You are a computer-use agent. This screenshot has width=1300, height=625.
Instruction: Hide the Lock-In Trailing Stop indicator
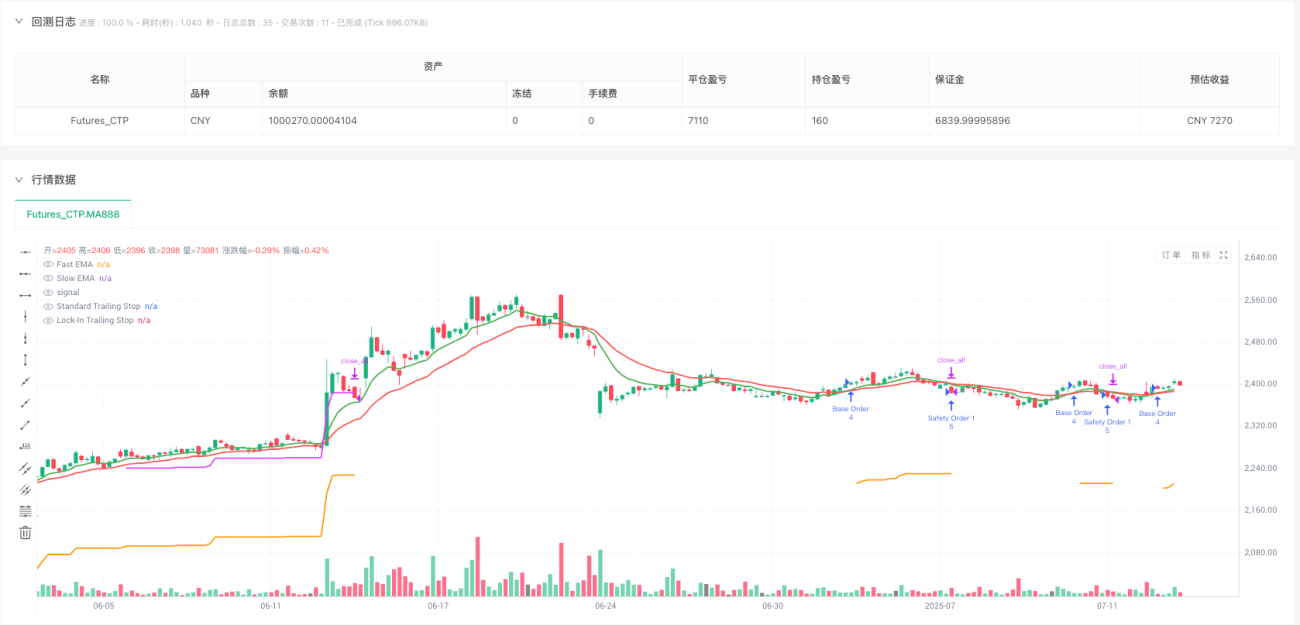[48, 320]
